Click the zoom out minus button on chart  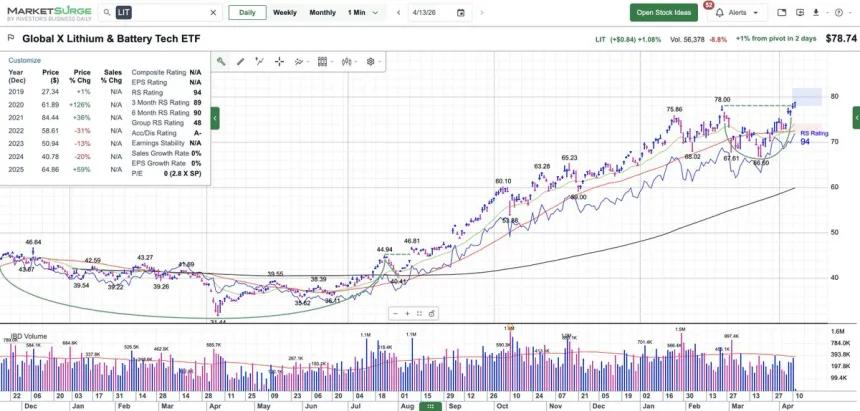(396, 313)
